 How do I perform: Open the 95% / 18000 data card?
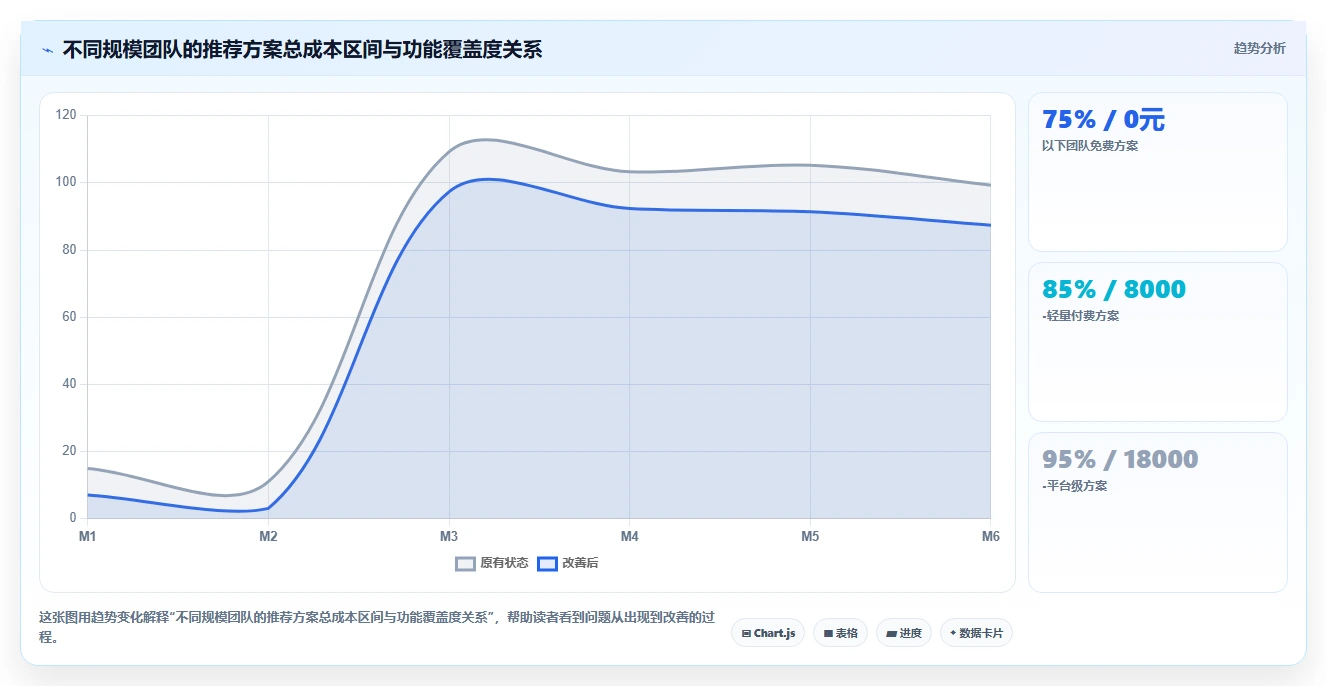pyautogui.click(x=1158, y=512)
